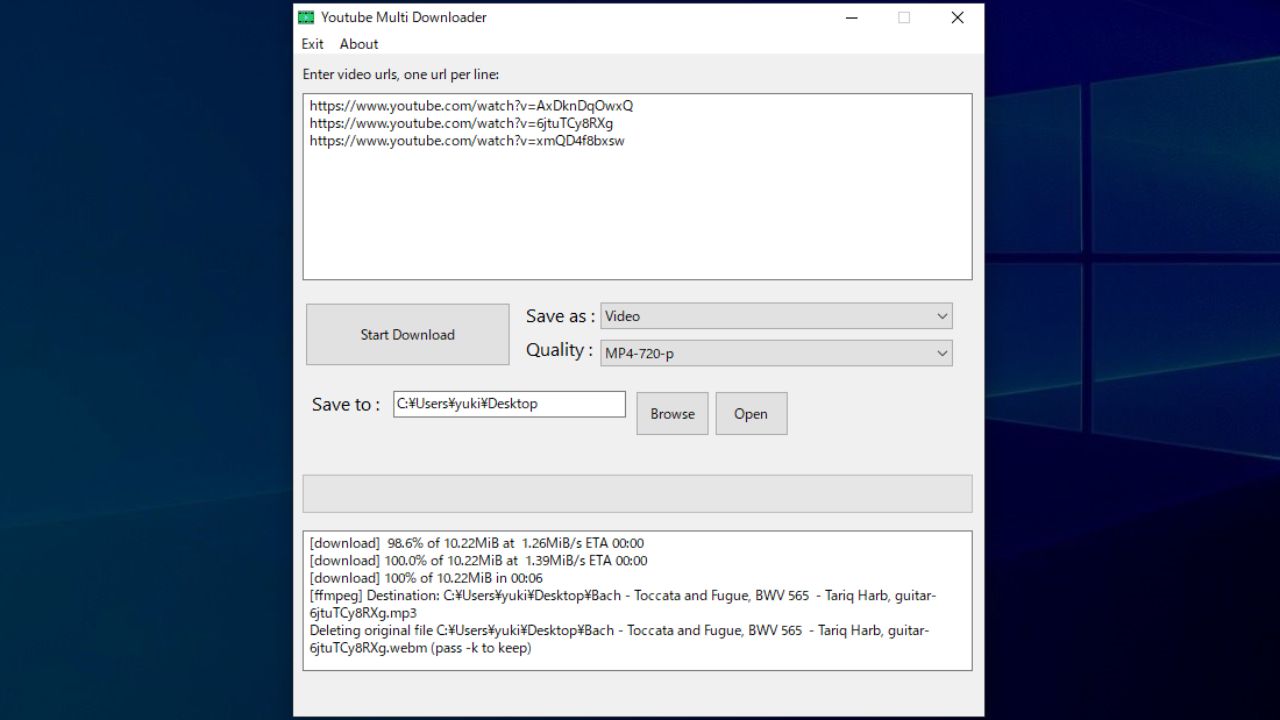Click inside the video urls text area
This screenshot has height=720, width=1280.
pyautogui.click(x=637, y=187)
